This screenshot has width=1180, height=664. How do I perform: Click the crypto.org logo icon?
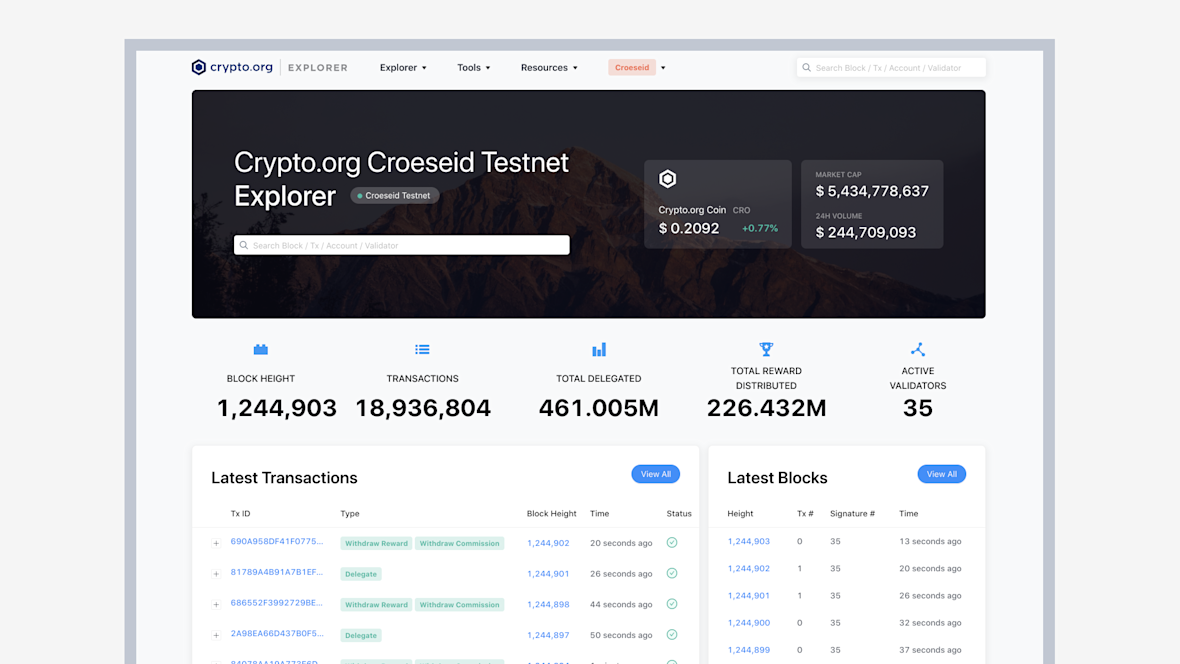pyautogui.click(x=199, y=67)
